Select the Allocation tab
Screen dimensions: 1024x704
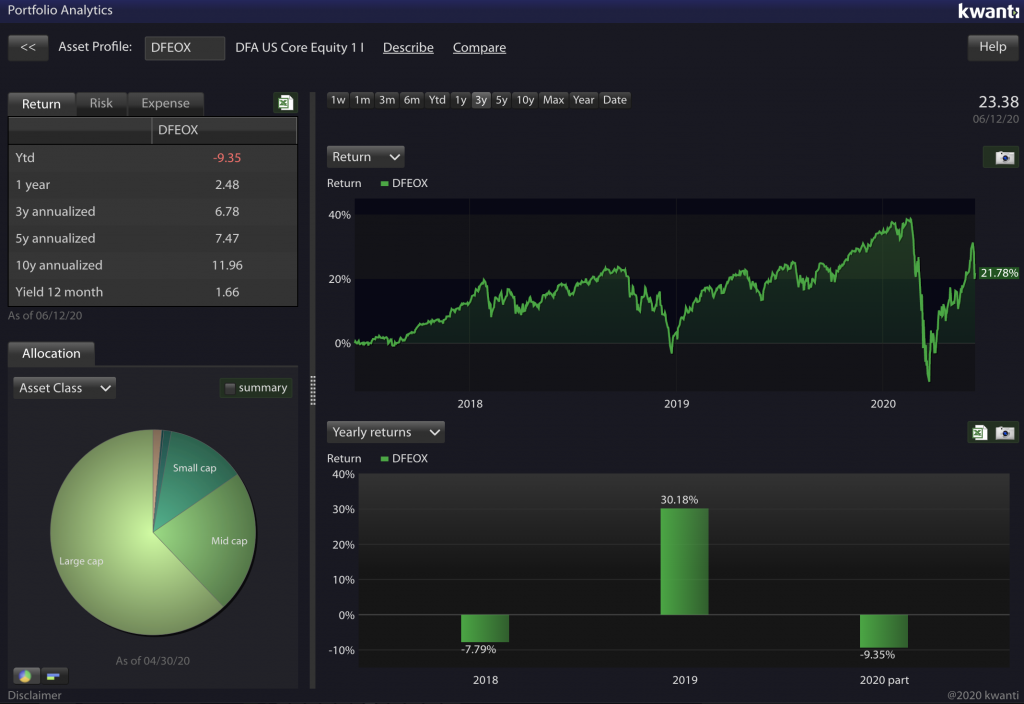tap(52, 353)
